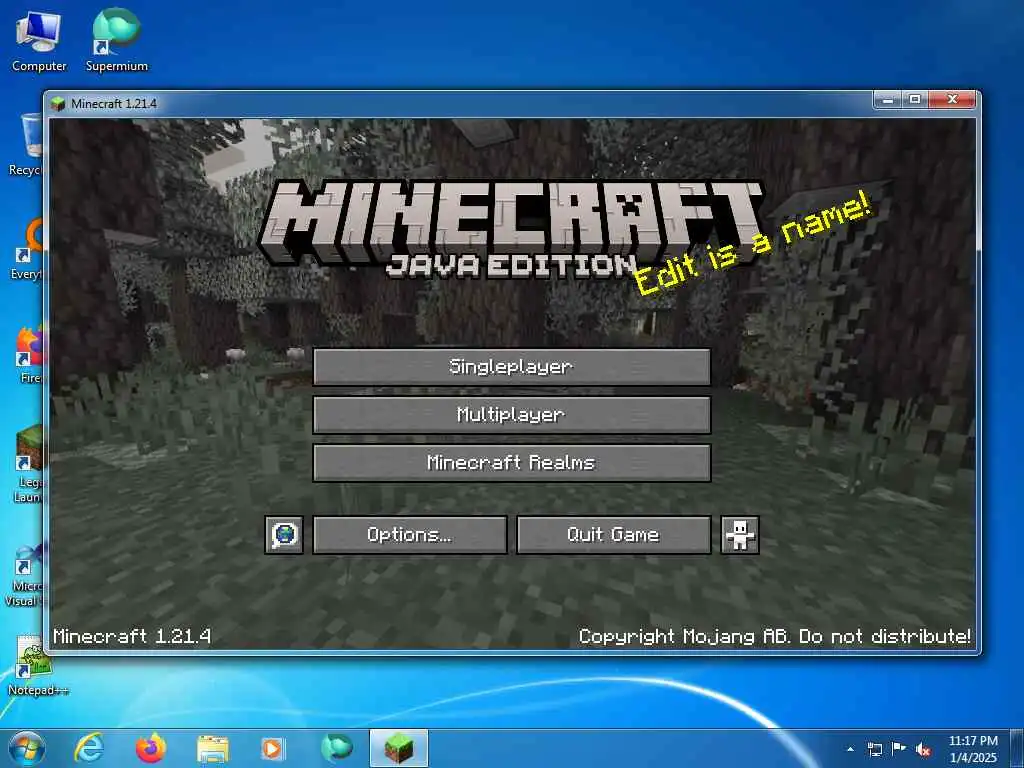The height and width of the screenshot is (768, 1024).
Task: Click the Minecraft window title bar icon
Action: (x=58, y=103)
